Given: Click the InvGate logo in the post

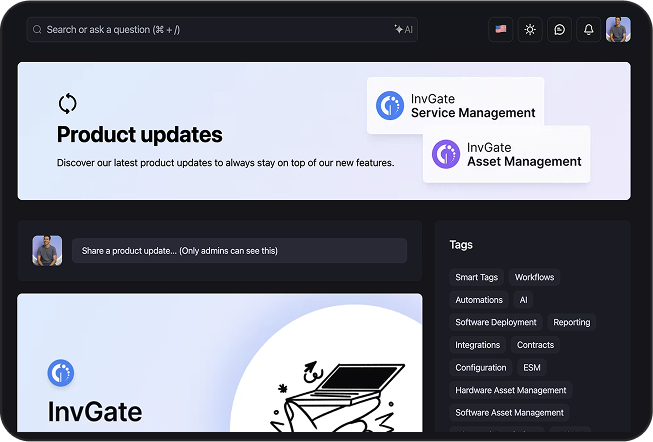Looking at the screenshot, I should [x=61, y=373].
